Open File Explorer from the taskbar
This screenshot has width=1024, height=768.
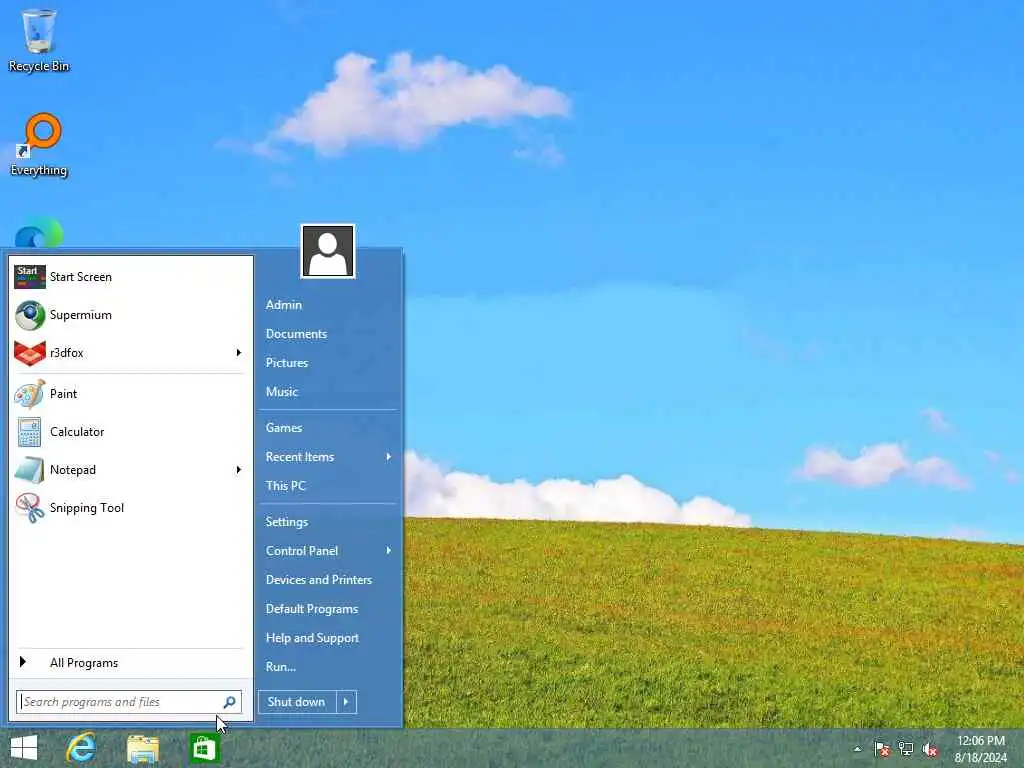143,748
